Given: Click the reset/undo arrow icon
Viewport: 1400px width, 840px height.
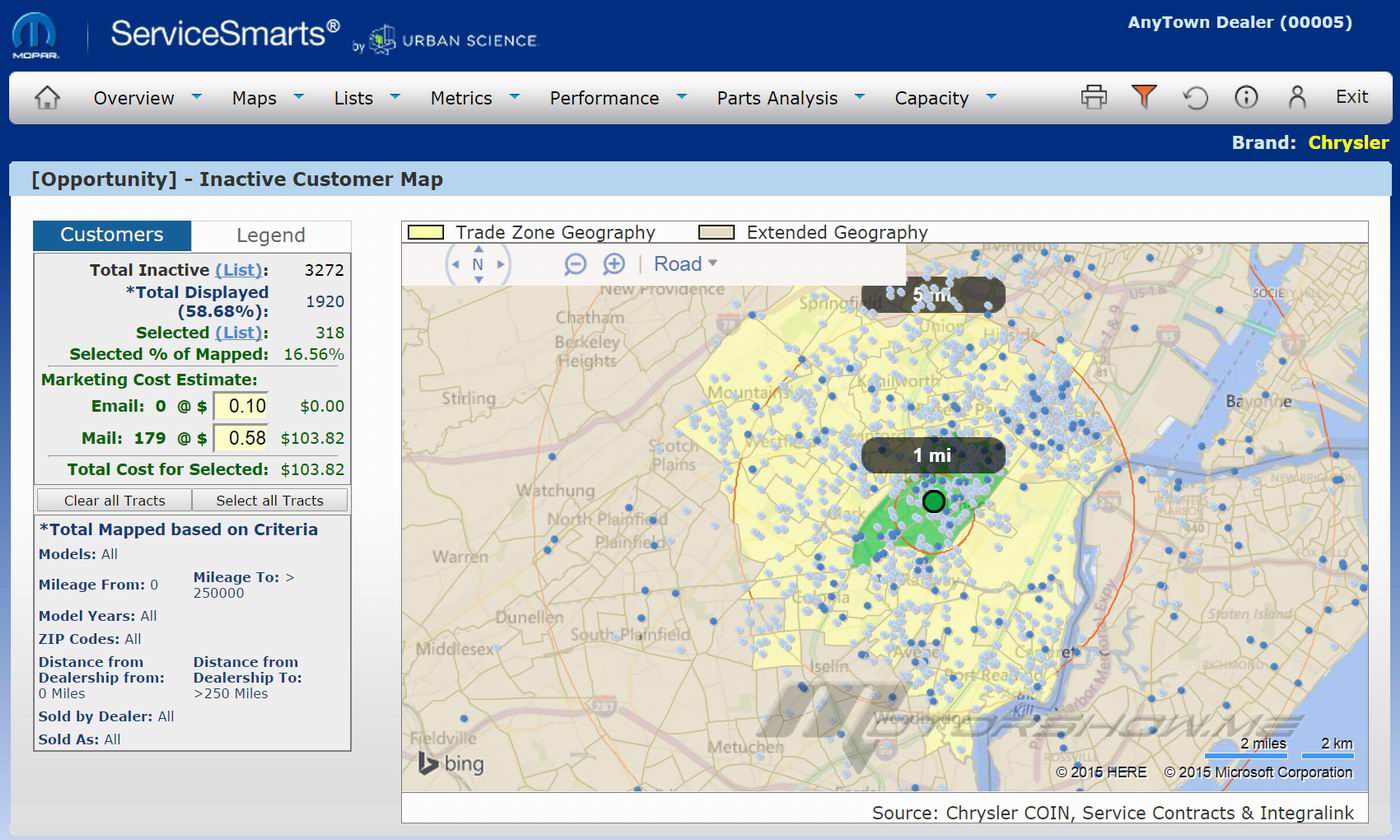Looking at the screenshot, I should (x=1195, y=97).
